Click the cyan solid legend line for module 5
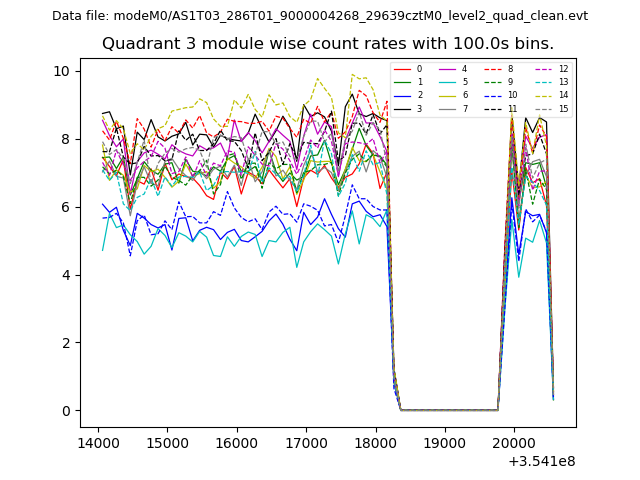 click(447, 82)
